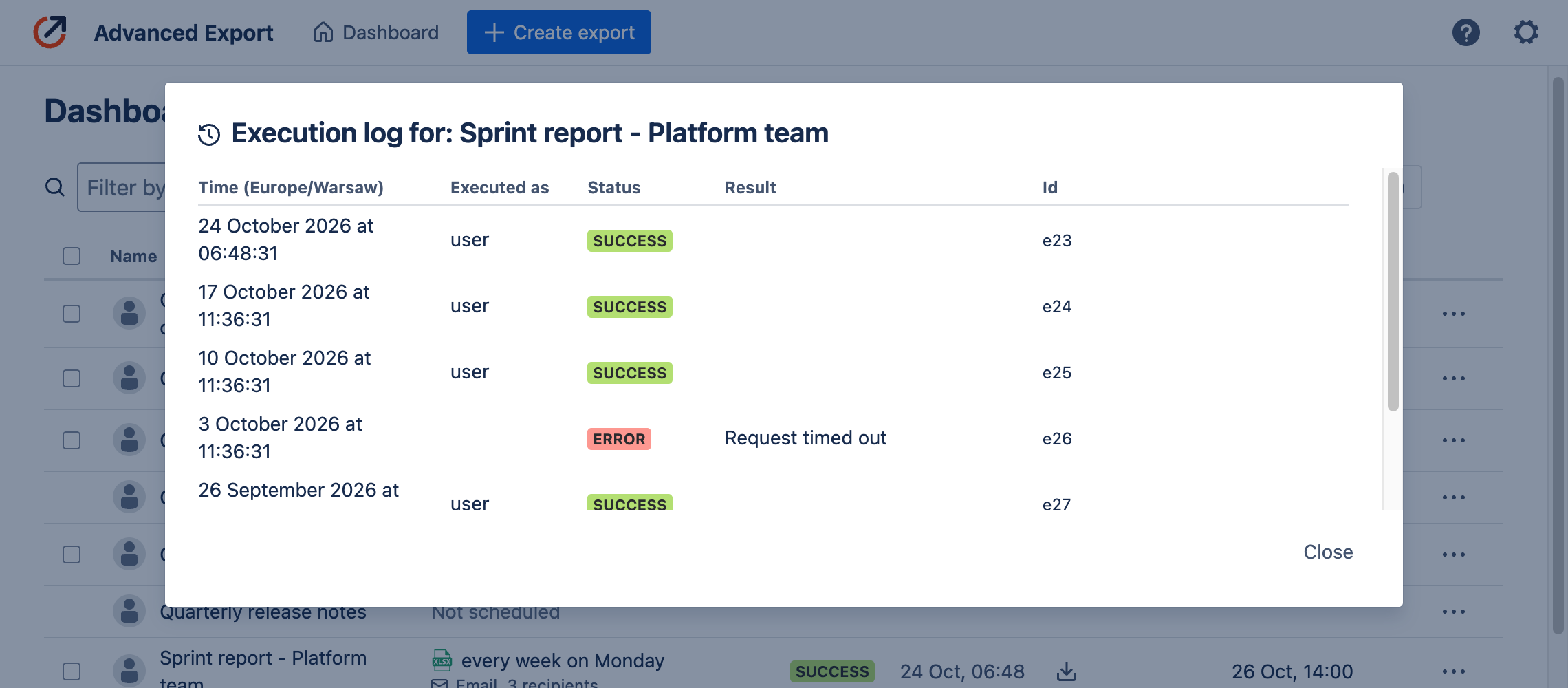
Task: Click the XLSX file icon in the Sprint report row
Action: pyautogui.click(x=442, y=660)
